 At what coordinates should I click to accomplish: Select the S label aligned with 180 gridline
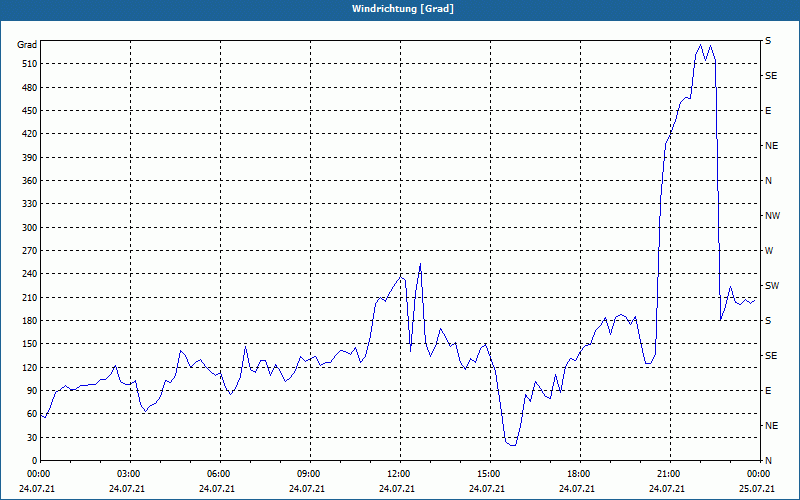click(768, 321)
